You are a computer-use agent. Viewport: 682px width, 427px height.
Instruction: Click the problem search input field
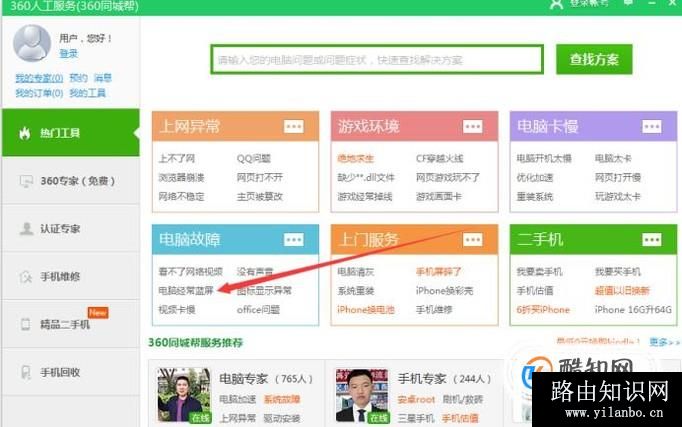[x=377, y=59]
